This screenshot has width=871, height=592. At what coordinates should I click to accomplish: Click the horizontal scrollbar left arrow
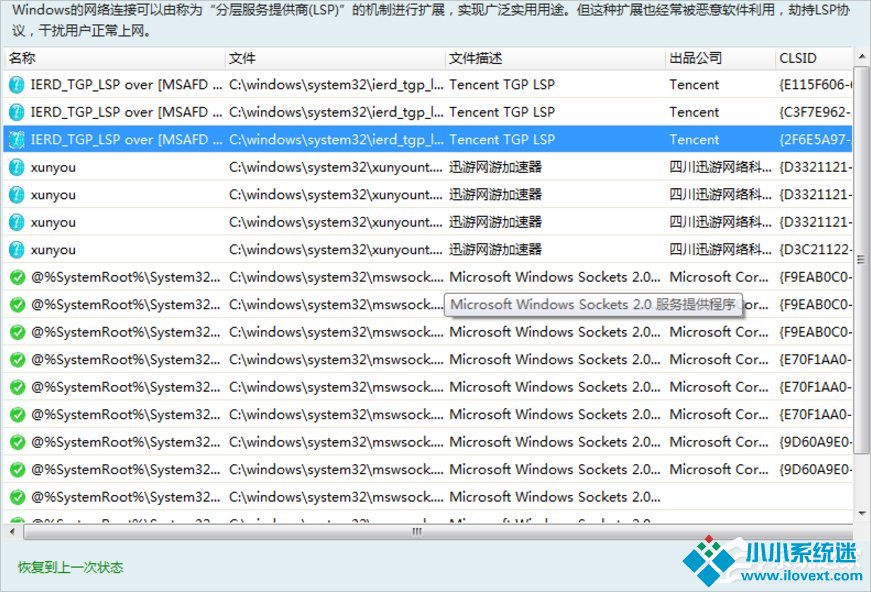pos(12,532)
